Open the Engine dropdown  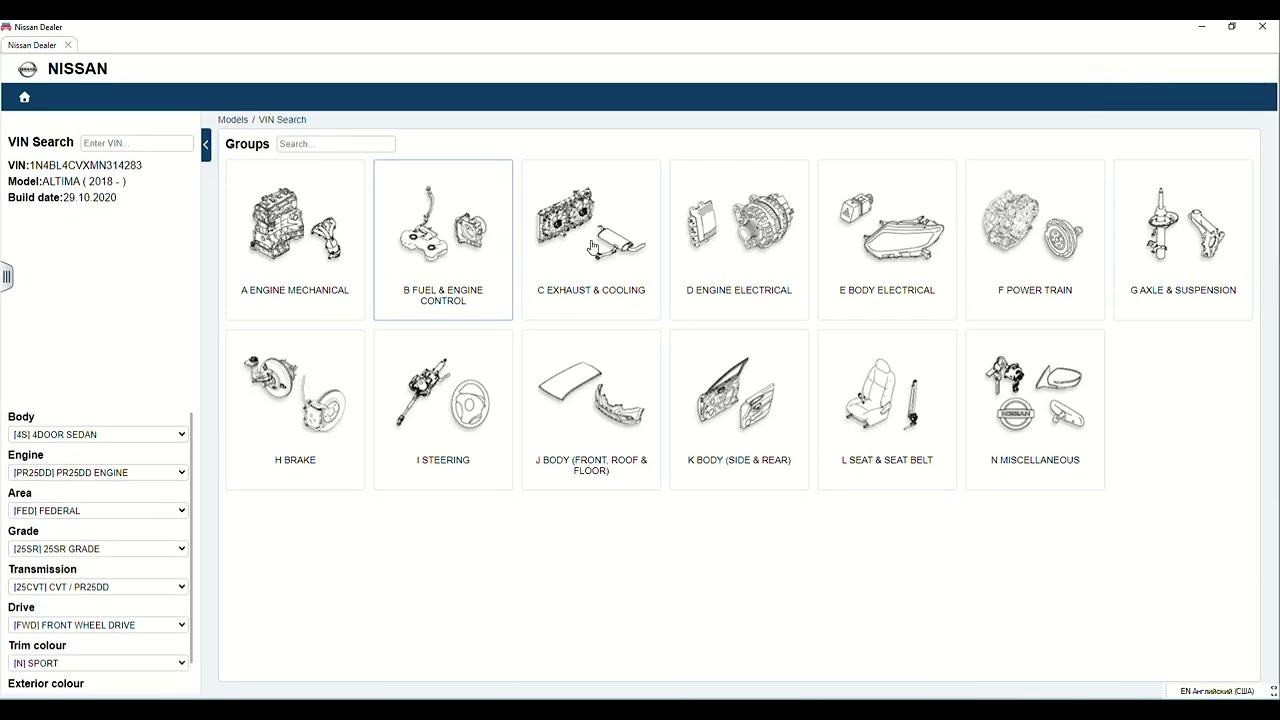pos(98,472)
